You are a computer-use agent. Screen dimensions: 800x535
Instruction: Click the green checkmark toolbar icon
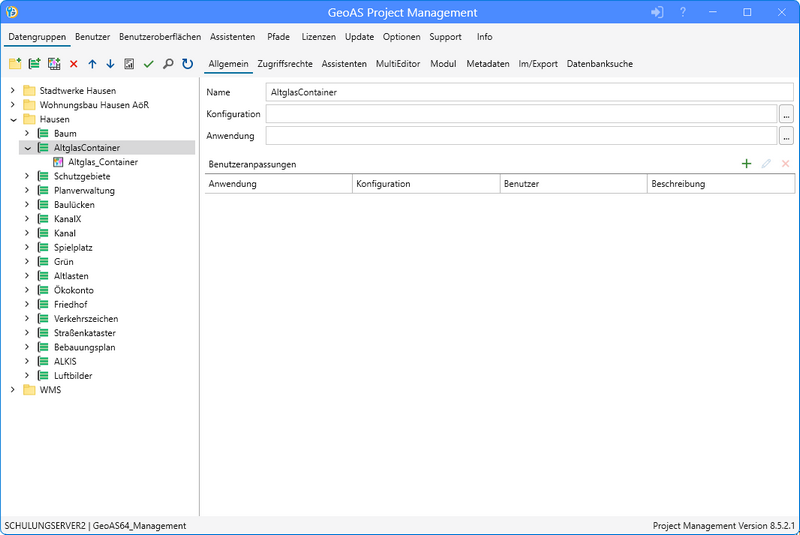[148, 64]
